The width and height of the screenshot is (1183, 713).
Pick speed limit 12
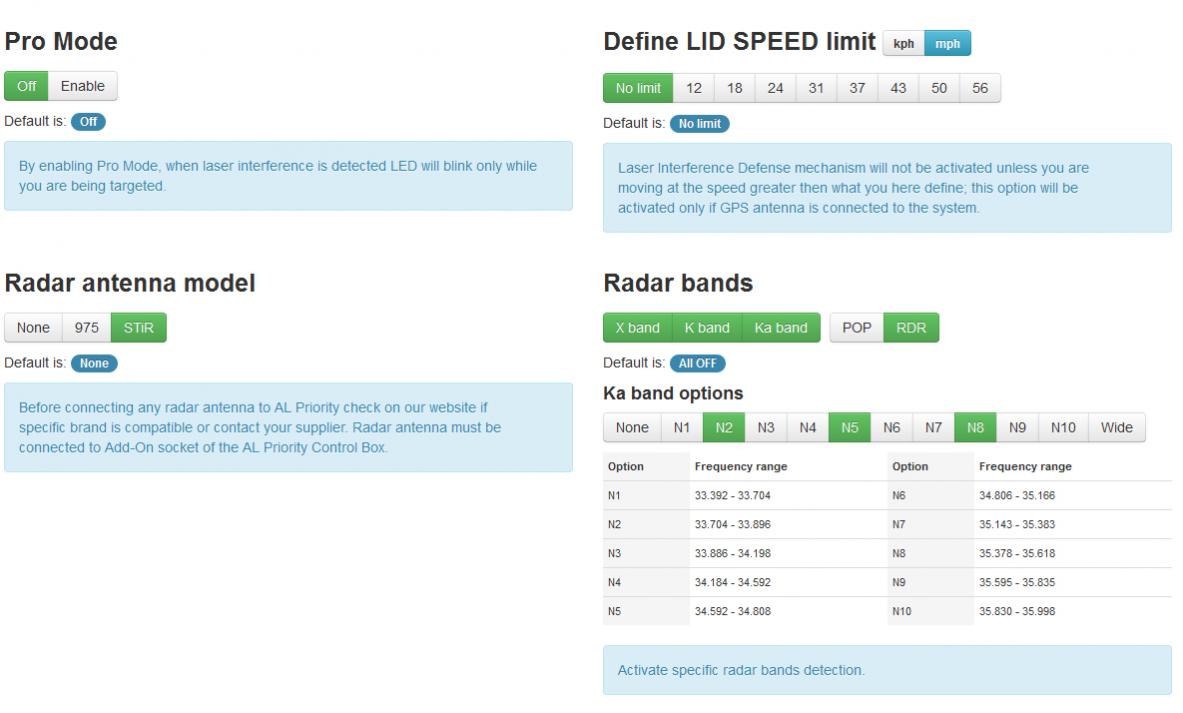(693, 88)
